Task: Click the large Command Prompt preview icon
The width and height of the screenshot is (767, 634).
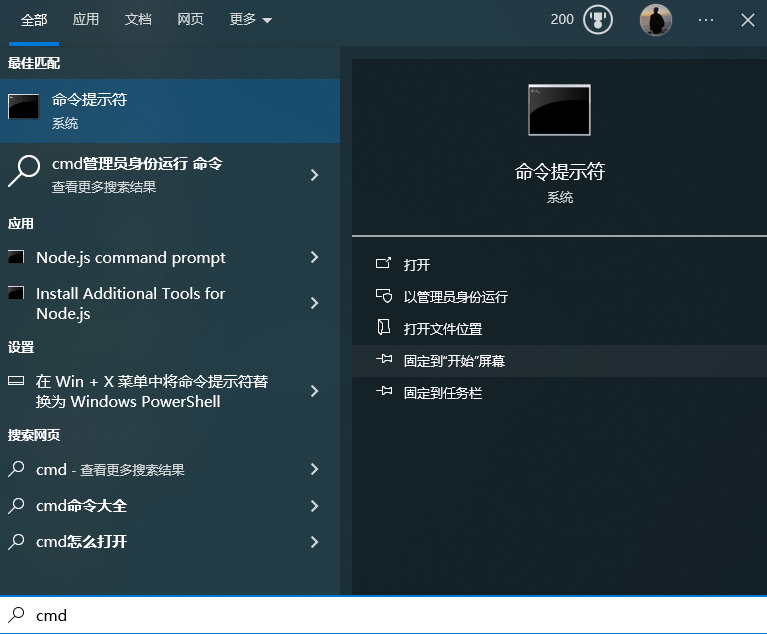Action: pyautogui.click(x=559, y=110)
